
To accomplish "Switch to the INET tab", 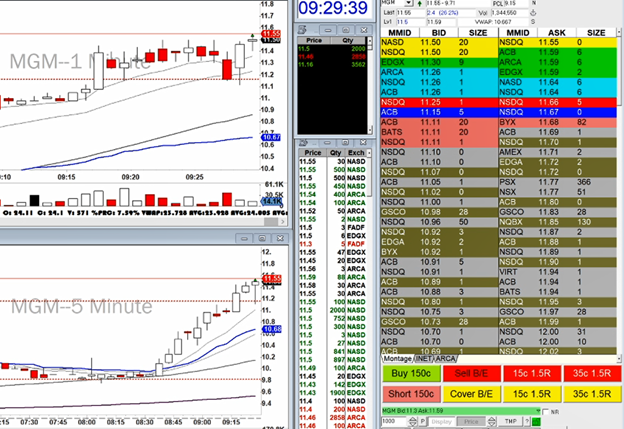I will point(426,358).
